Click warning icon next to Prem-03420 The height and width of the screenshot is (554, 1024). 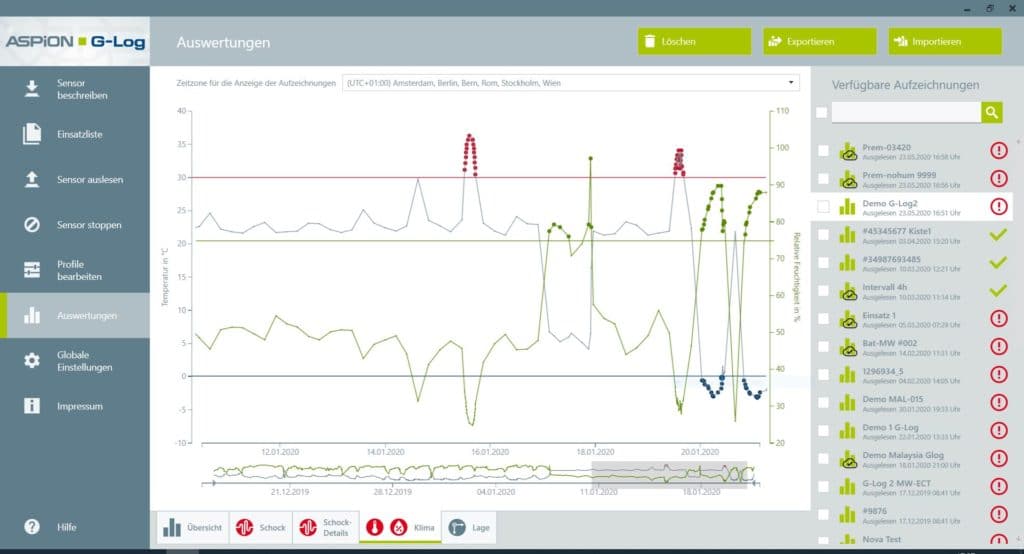pyautogui.click(x=999, y=150)
